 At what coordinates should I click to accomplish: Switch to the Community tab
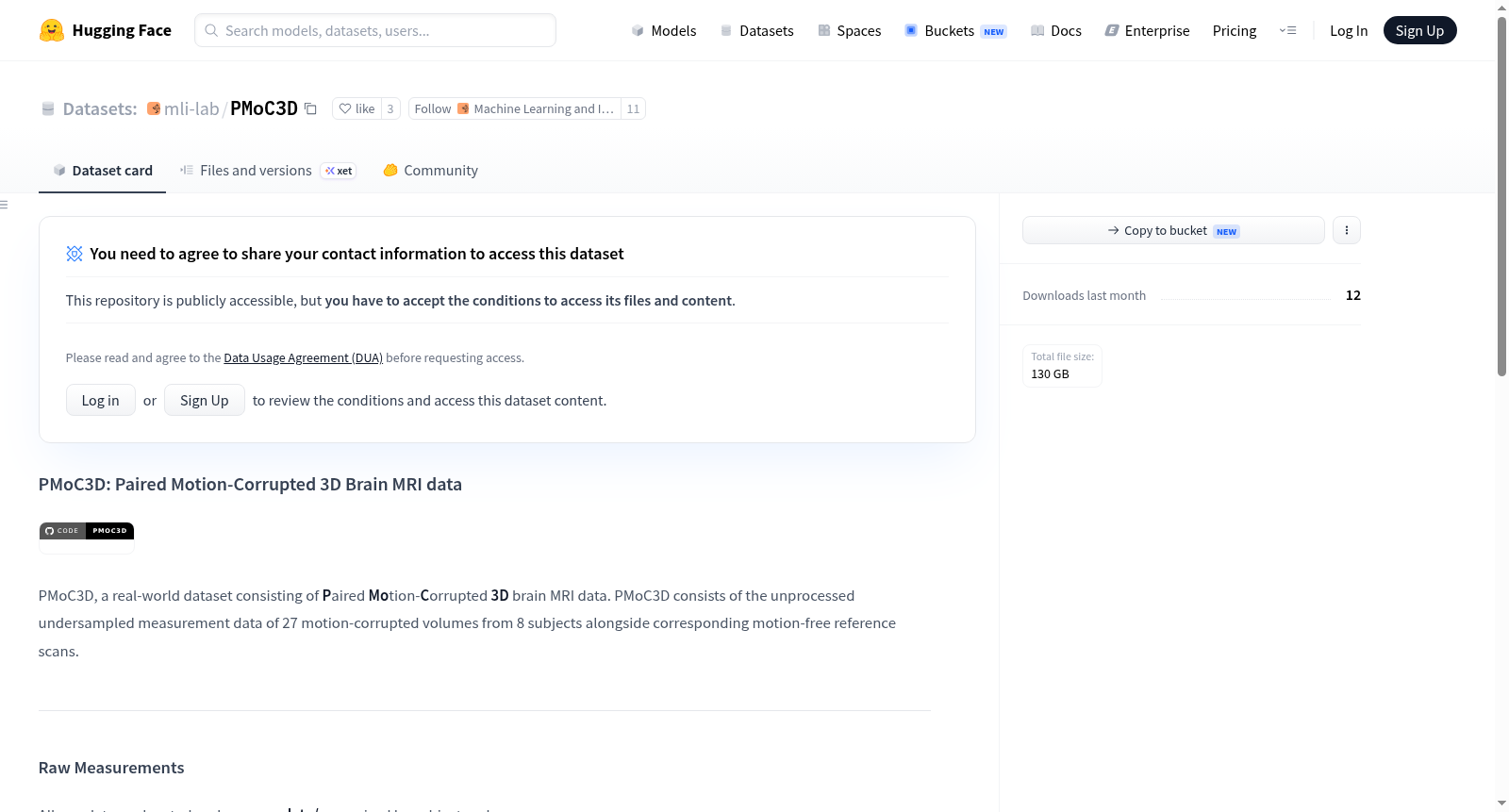tap(431, 171)
